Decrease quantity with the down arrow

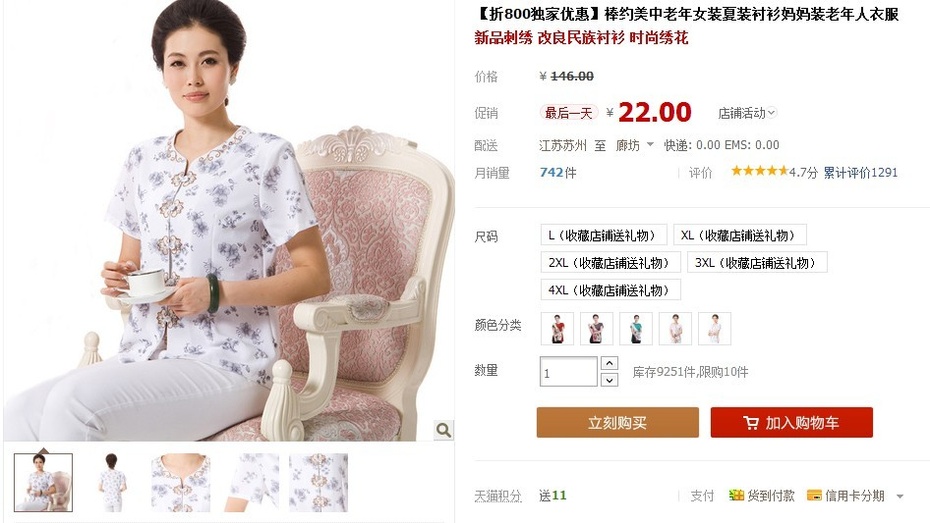(609, 380)
